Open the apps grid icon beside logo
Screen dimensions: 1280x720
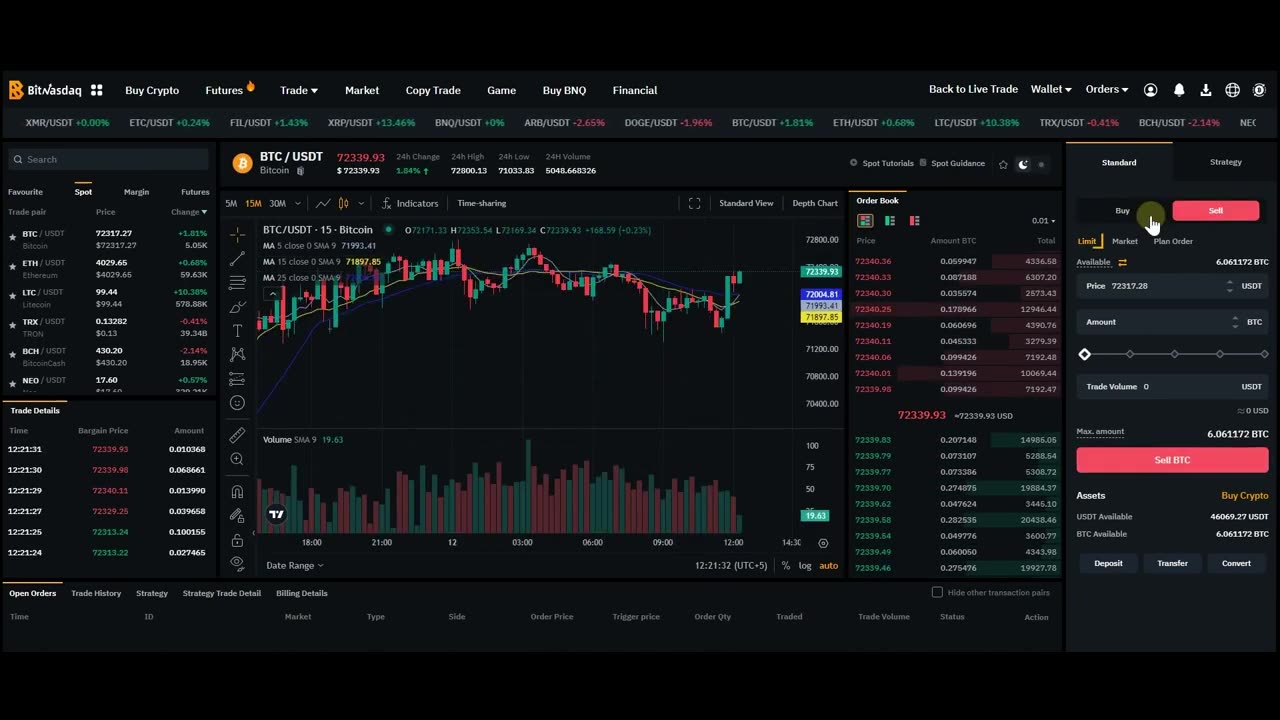(97, 90)
